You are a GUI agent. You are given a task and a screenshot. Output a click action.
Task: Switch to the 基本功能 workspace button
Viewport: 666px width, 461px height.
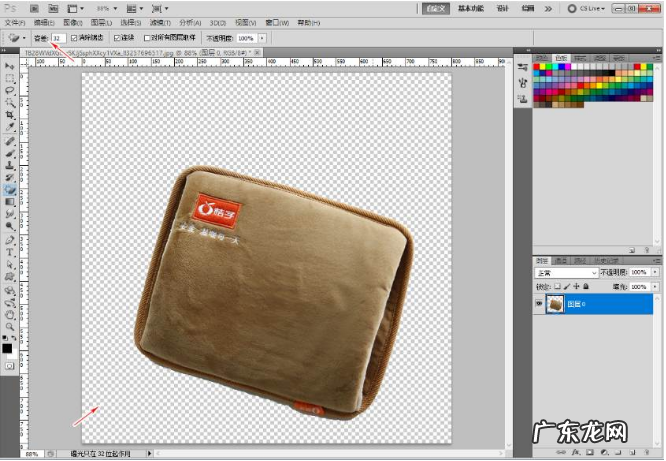(471, 8)
